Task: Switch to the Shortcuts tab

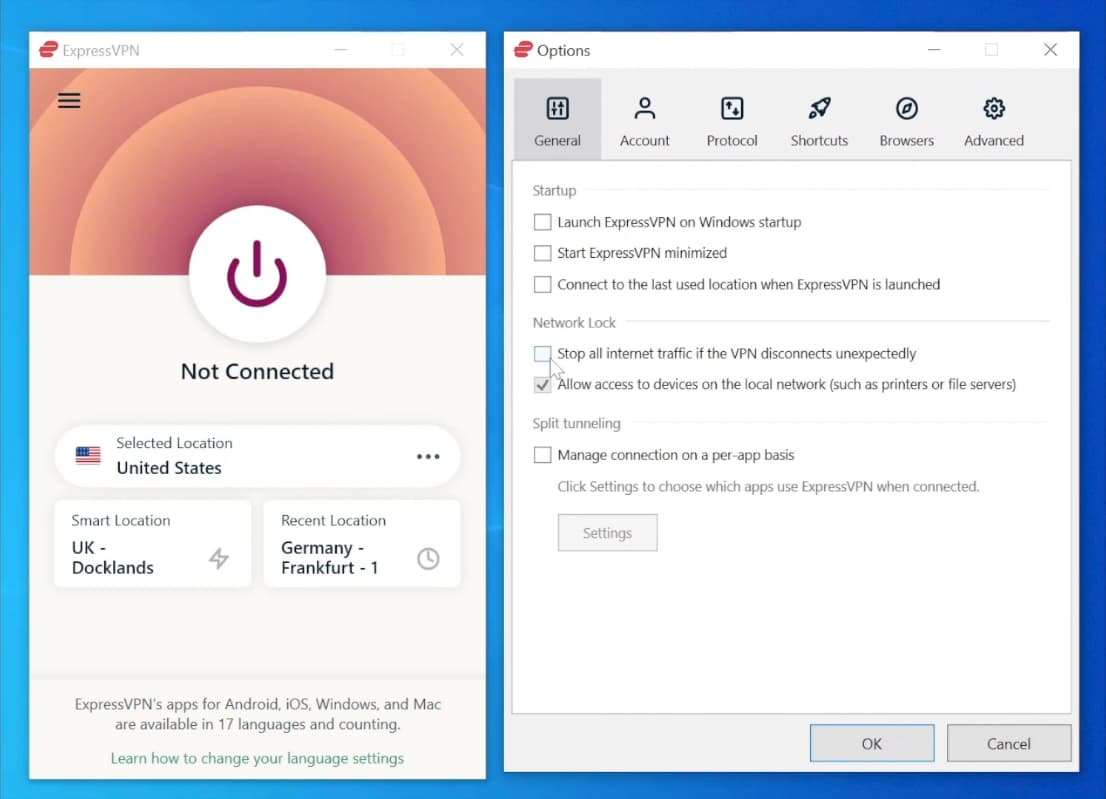Action: (x=818, y=120)
